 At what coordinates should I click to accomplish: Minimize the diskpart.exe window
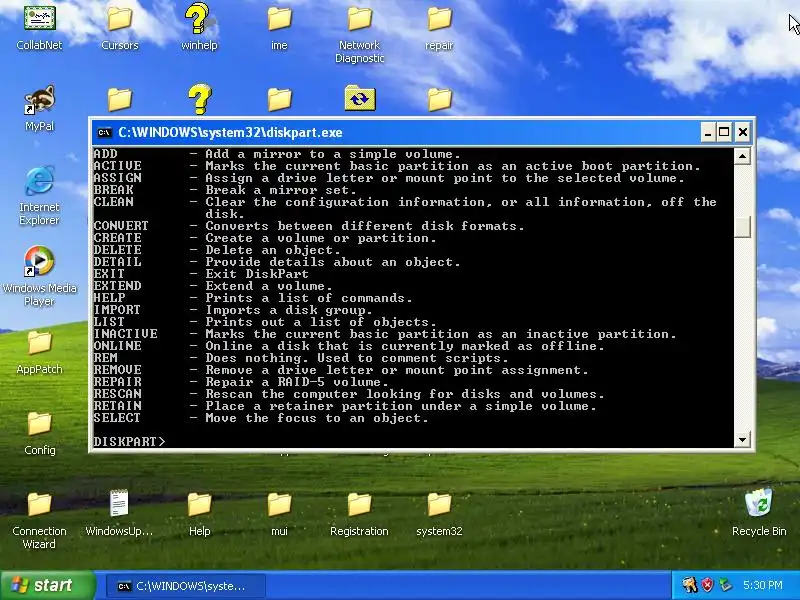pos(708,133)
